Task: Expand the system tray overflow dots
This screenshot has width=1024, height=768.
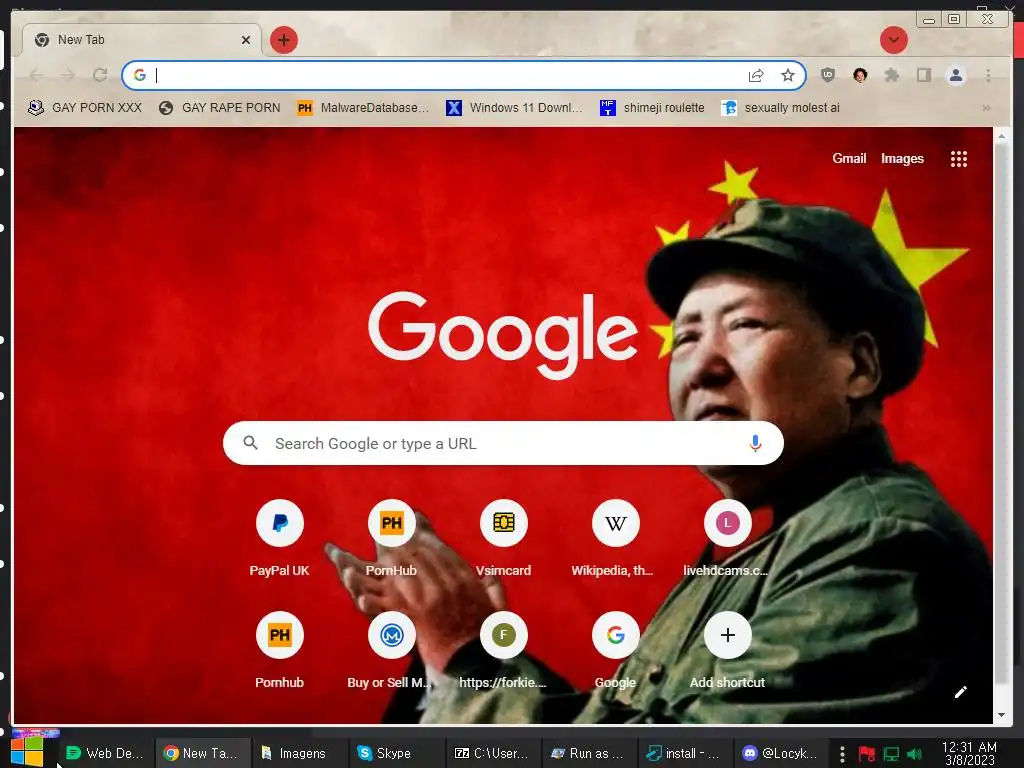Action: (842, 754)
